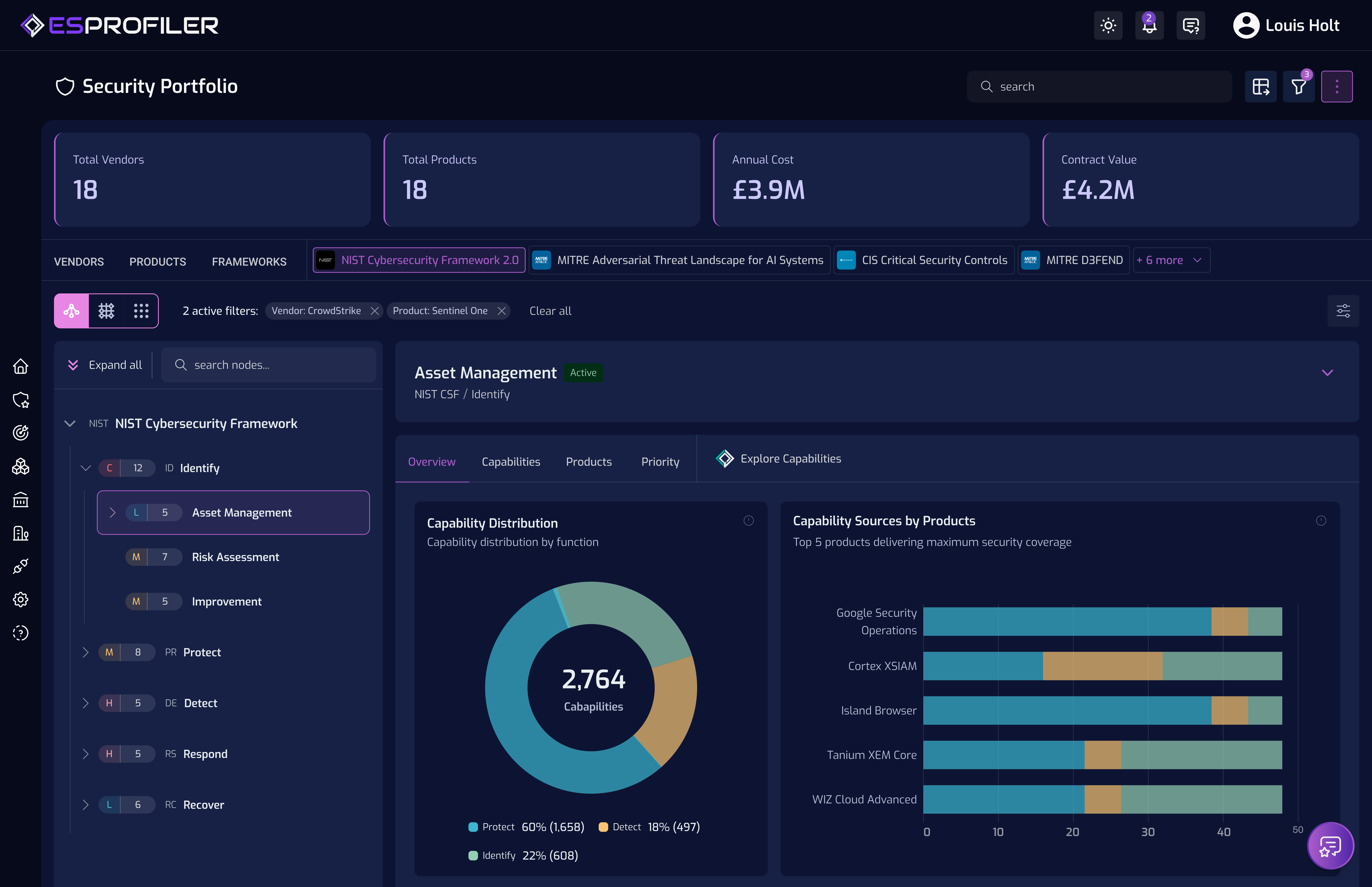
Task: Expand the Respond node
Action: (86, 754)
